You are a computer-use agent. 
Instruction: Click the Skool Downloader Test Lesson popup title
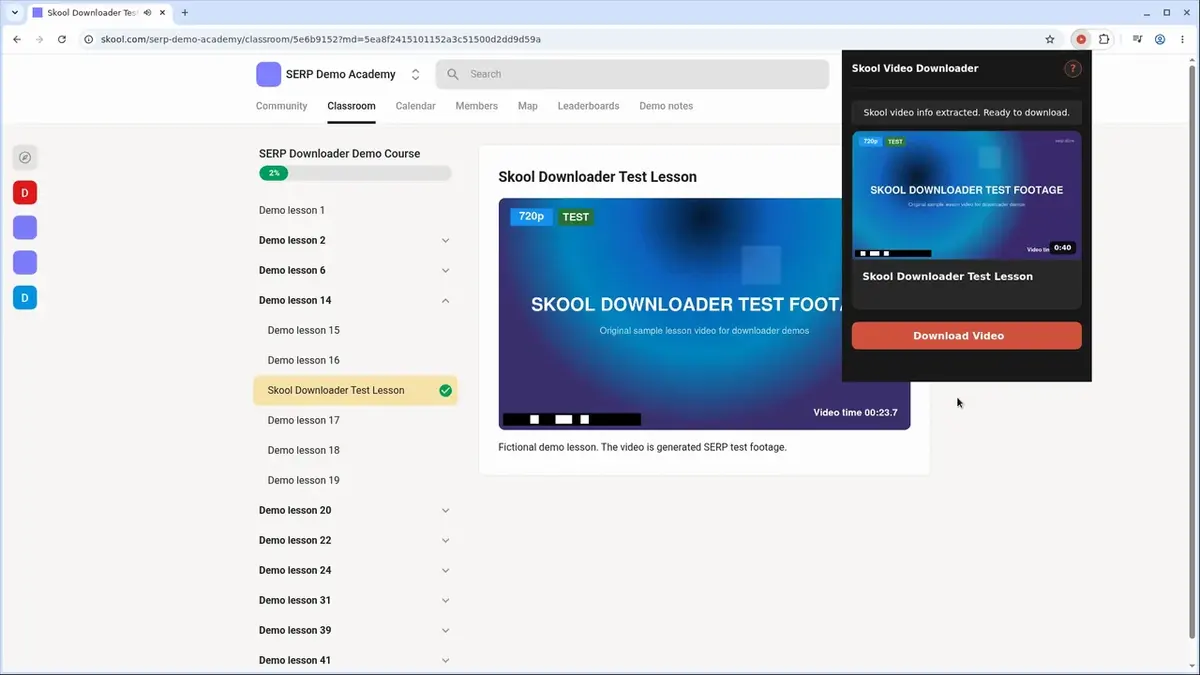(948, 276)
